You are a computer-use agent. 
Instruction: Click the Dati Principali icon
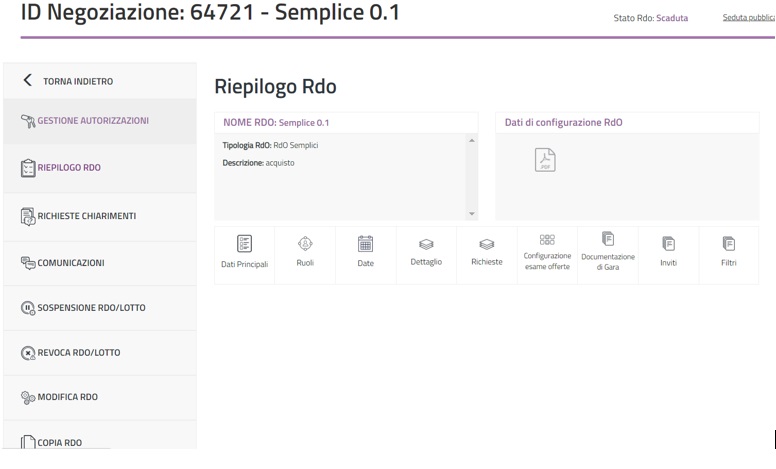[x=244, y=243]
